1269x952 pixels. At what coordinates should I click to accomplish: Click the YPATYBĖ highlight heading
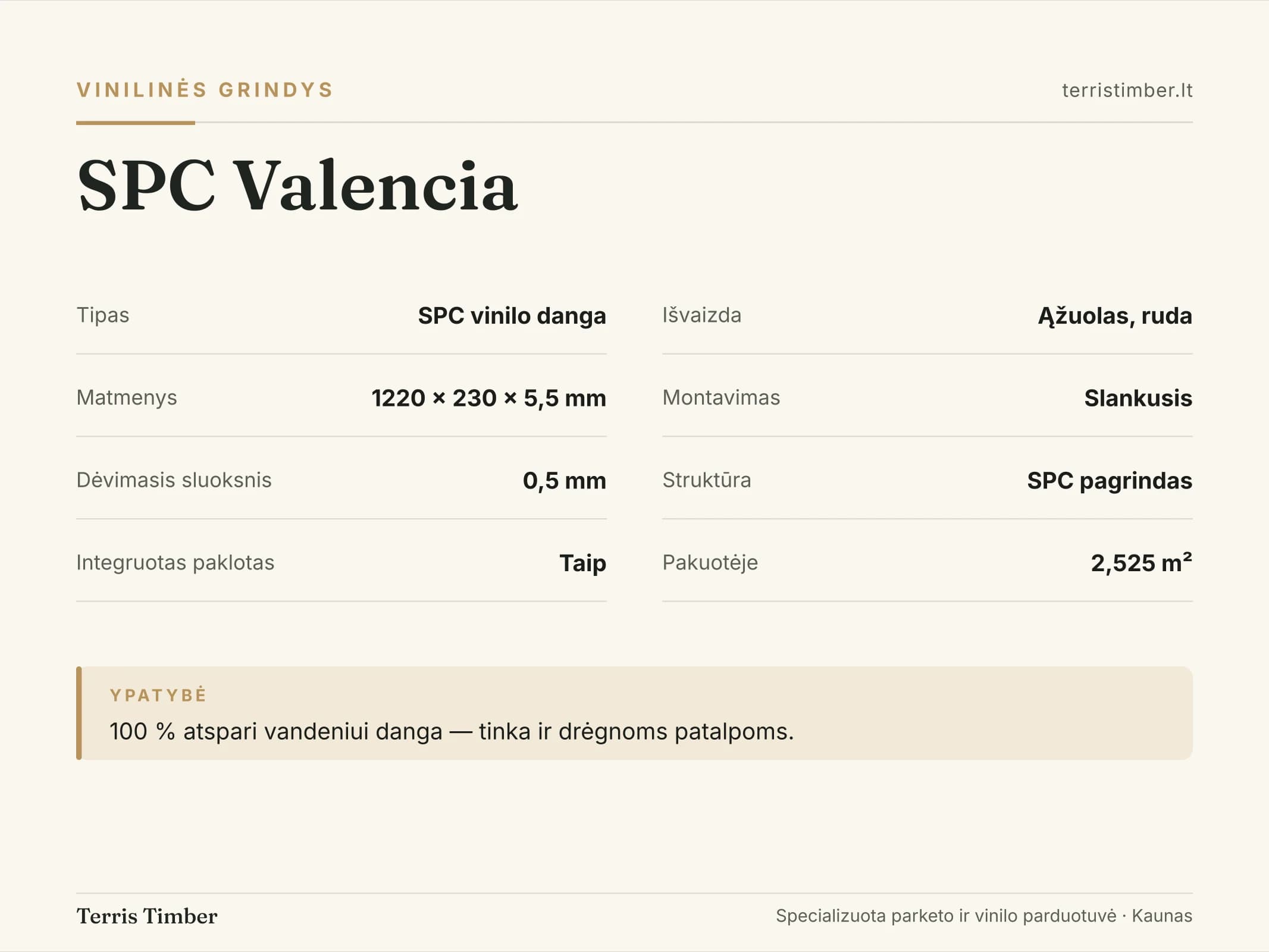click(x=158, y=695)
